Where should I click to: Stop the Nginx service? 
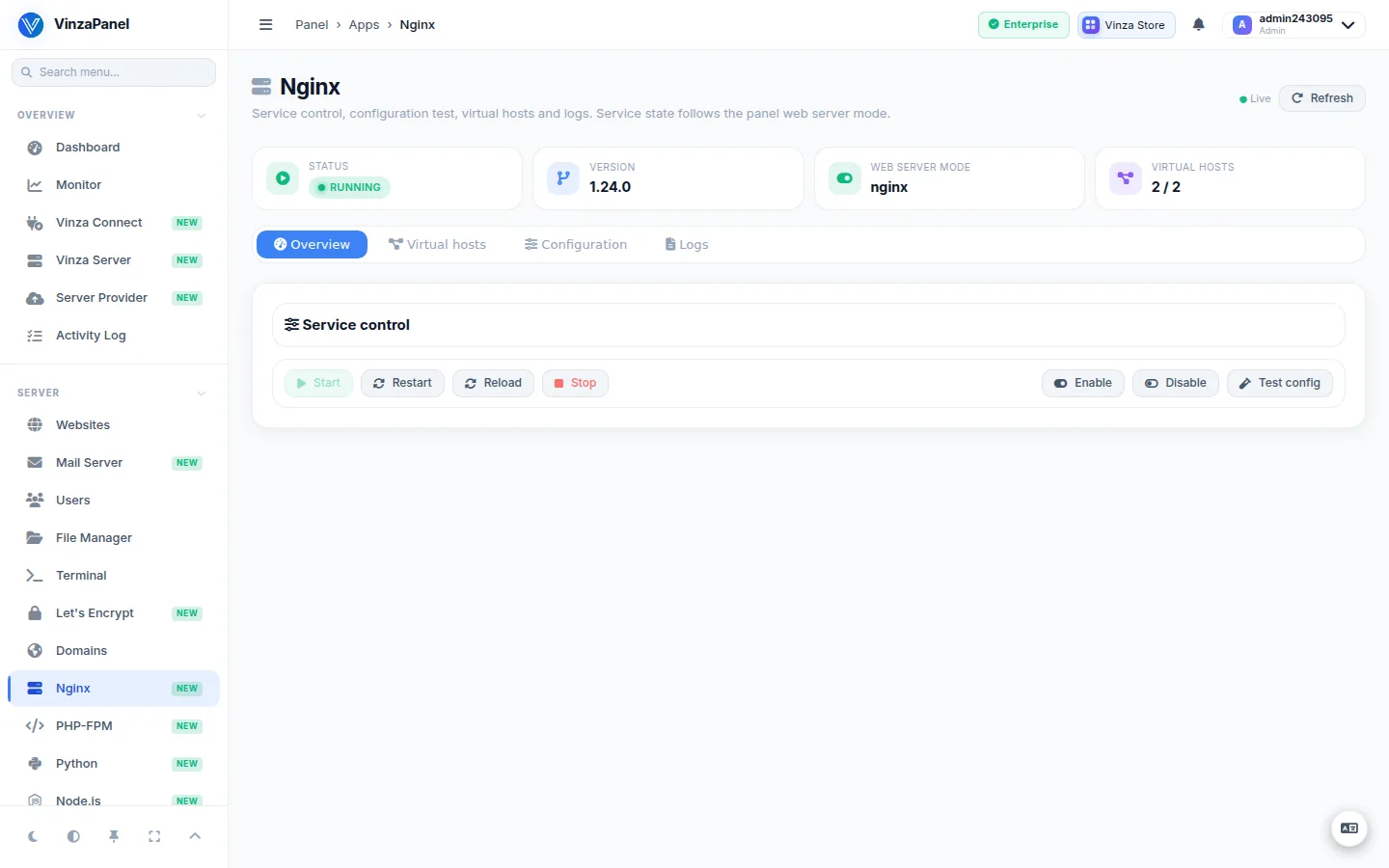[575, 383]
